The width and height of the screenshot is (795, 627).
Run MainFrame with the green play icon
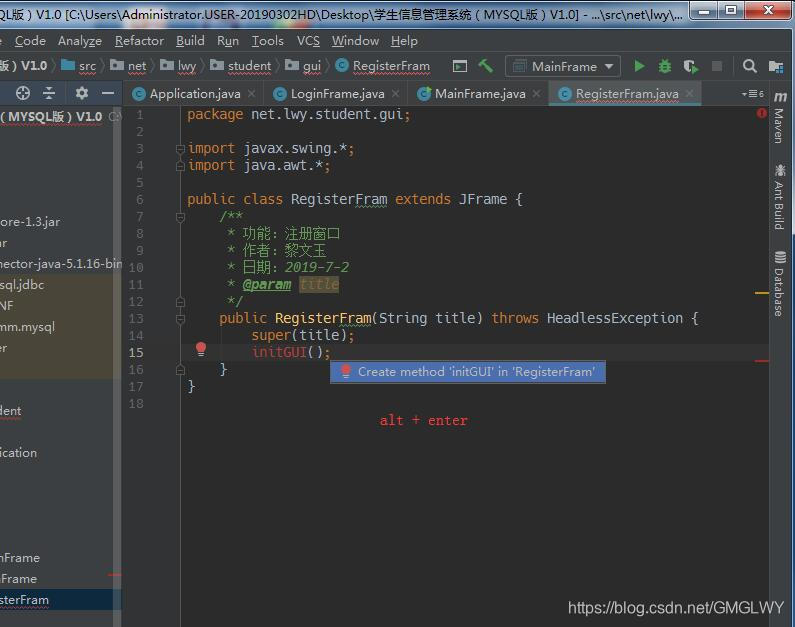click(x=639, y=66)
